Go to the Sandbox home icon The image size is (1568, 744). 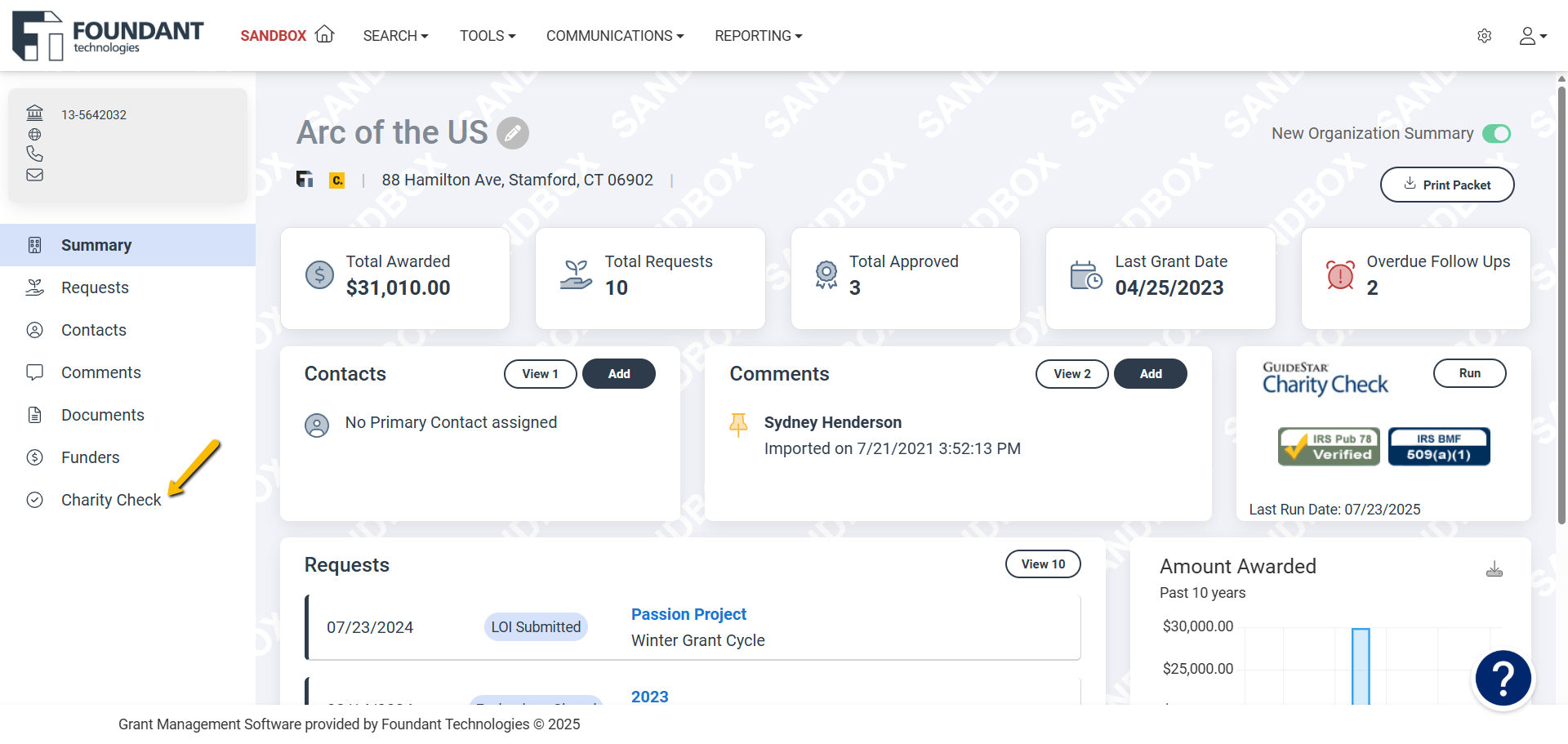point(325,34)
